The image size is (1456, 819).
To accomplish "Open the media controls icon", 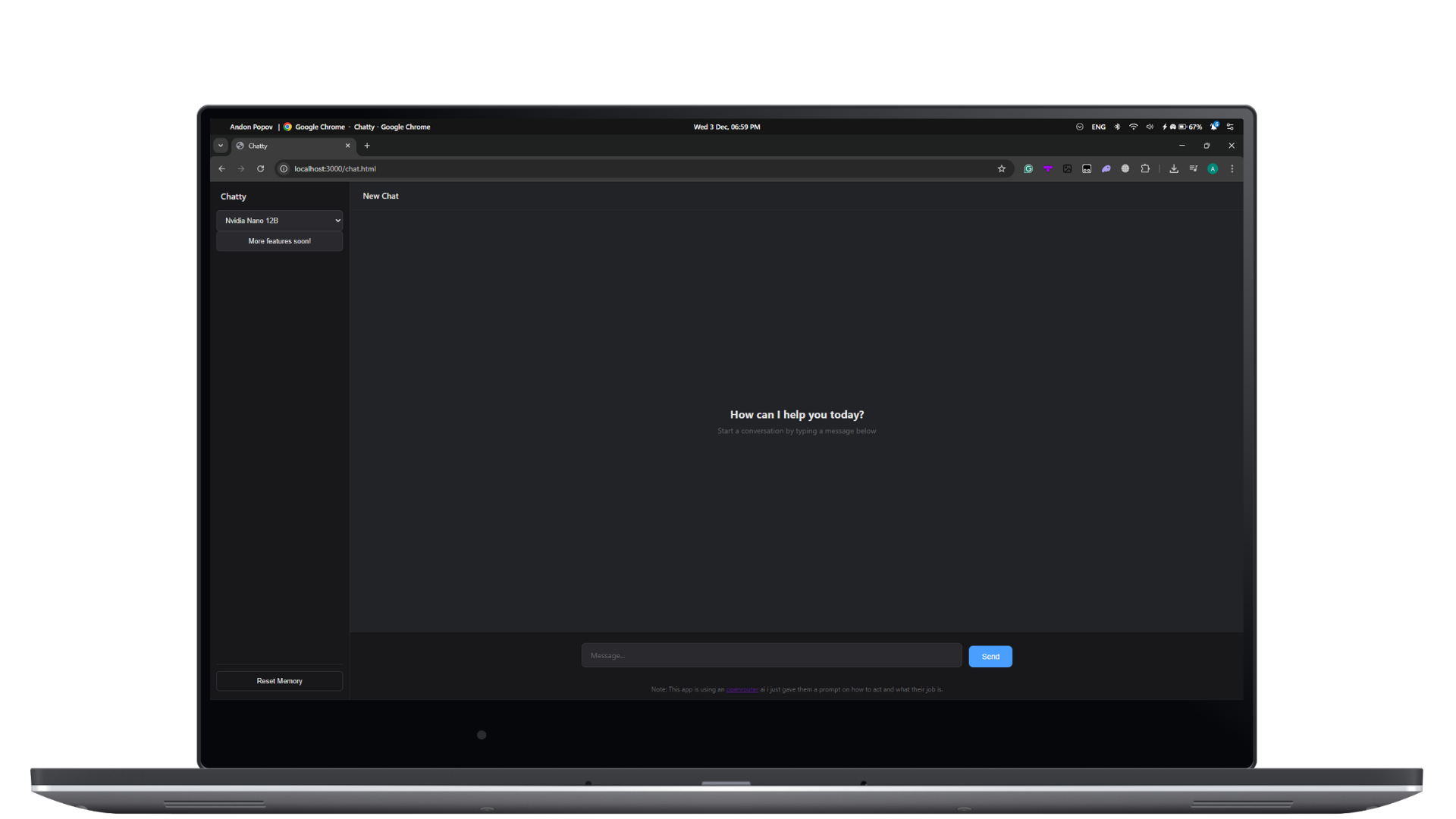I will tap(1193, 168).
